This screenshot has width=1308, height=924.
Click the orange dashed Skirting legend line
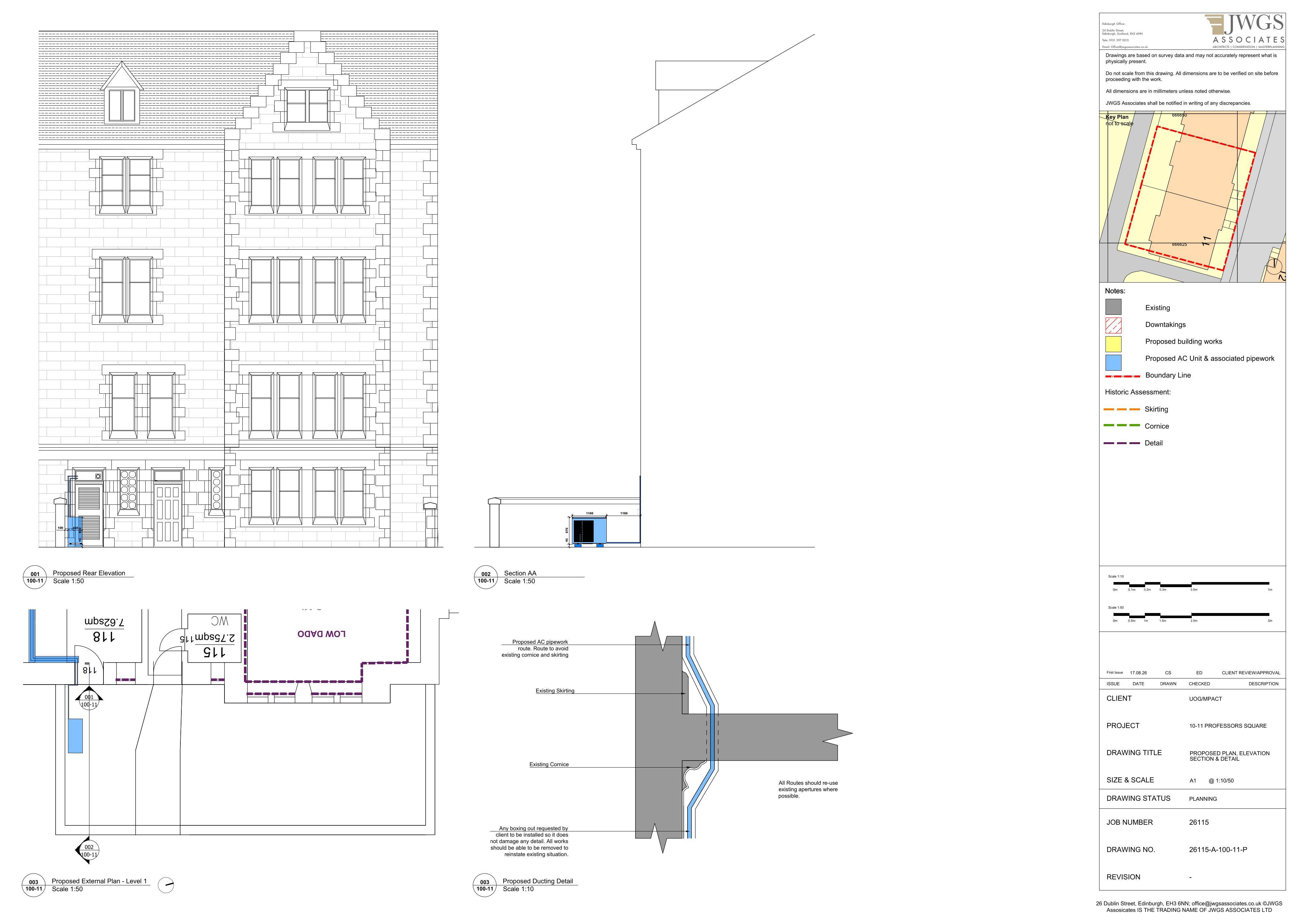click(1122, 409)
